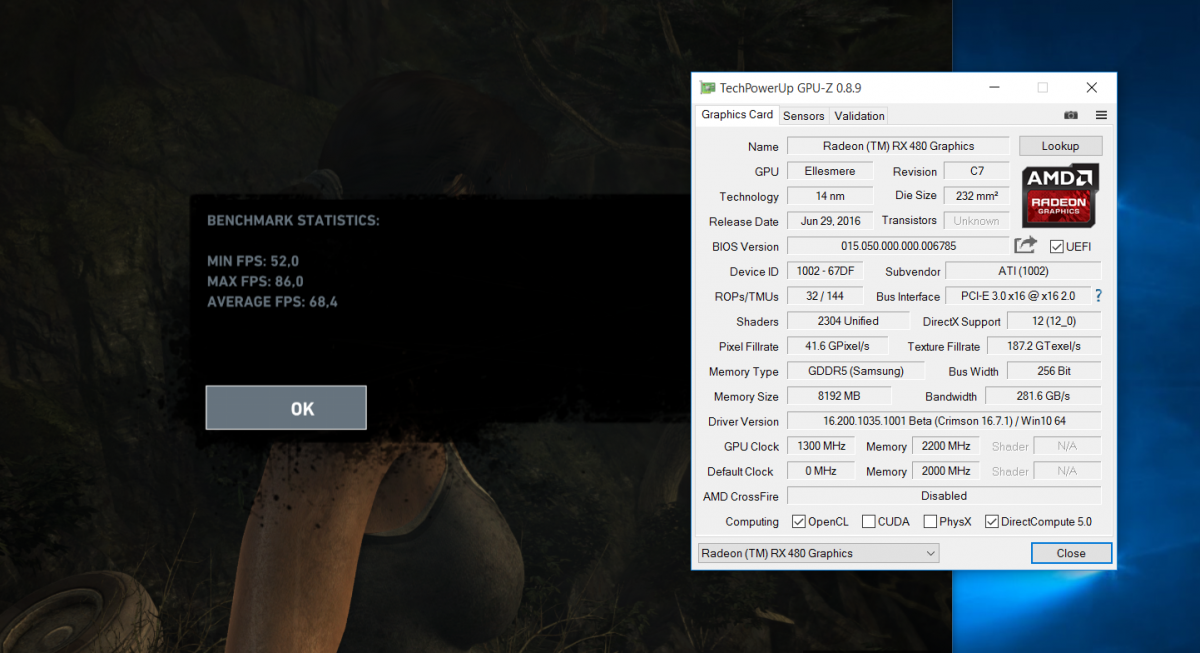Toggle the DirectCompute 5.0 checkbox
Viewport: 1200px width, 653px height.
991,521
